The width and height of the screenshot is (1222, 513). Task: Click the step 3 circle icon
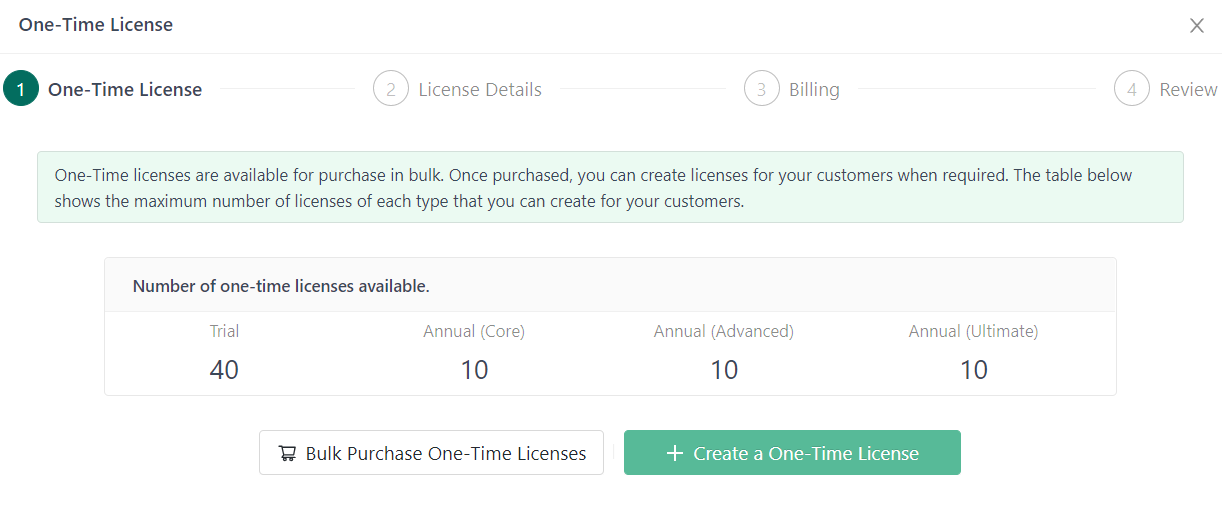[761, 89]
